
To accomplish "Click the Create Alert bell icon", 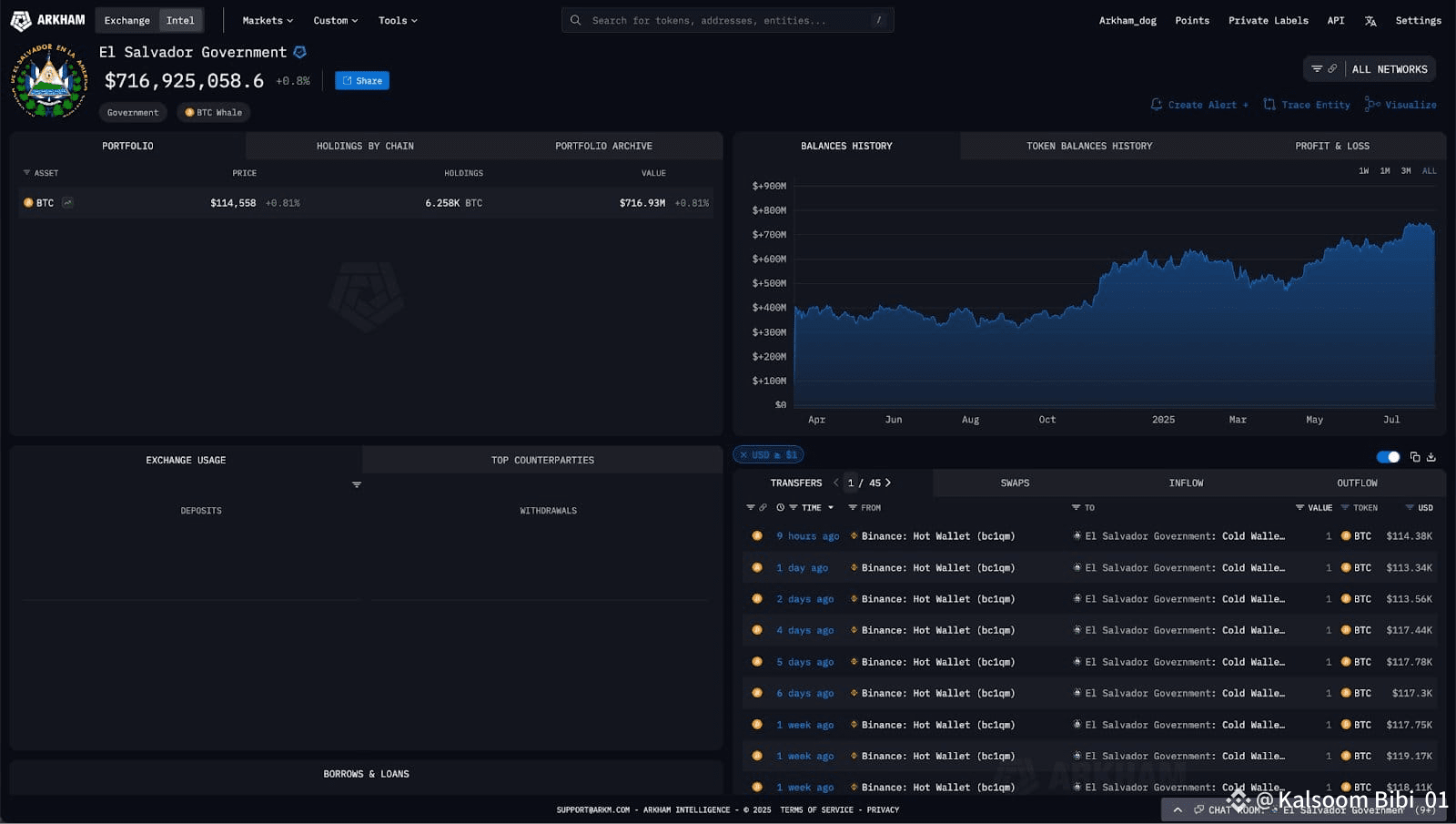I will pyautogui.click(x=1157, y=105).
